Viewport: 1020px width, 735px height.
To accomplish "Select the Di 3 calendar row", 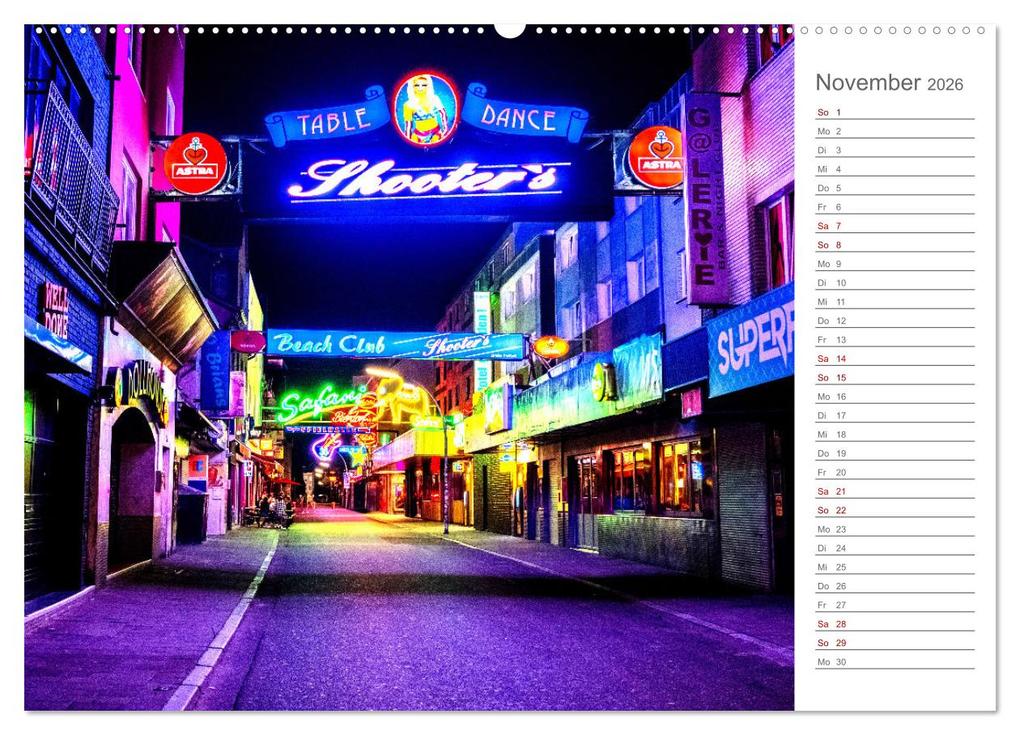I will pos(894,150).
